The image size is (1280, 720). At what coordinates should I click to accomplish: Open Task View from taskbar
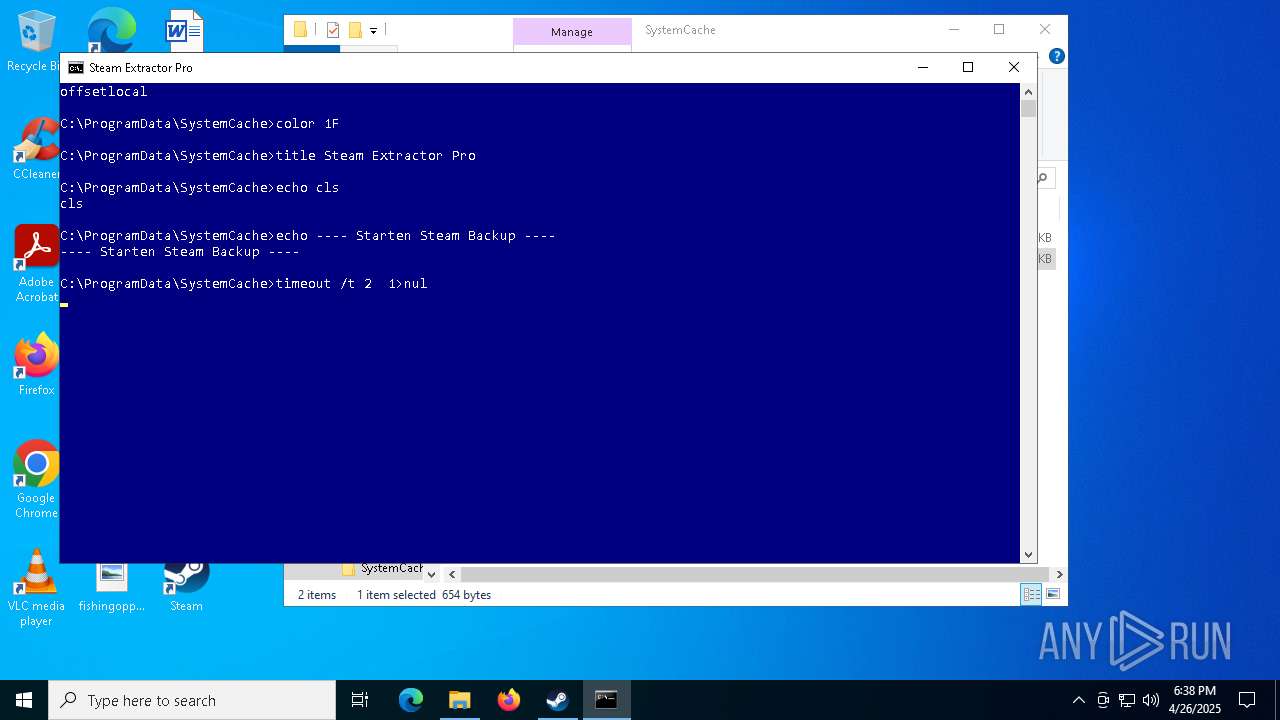pyautogui.click(x=360, y=700)
